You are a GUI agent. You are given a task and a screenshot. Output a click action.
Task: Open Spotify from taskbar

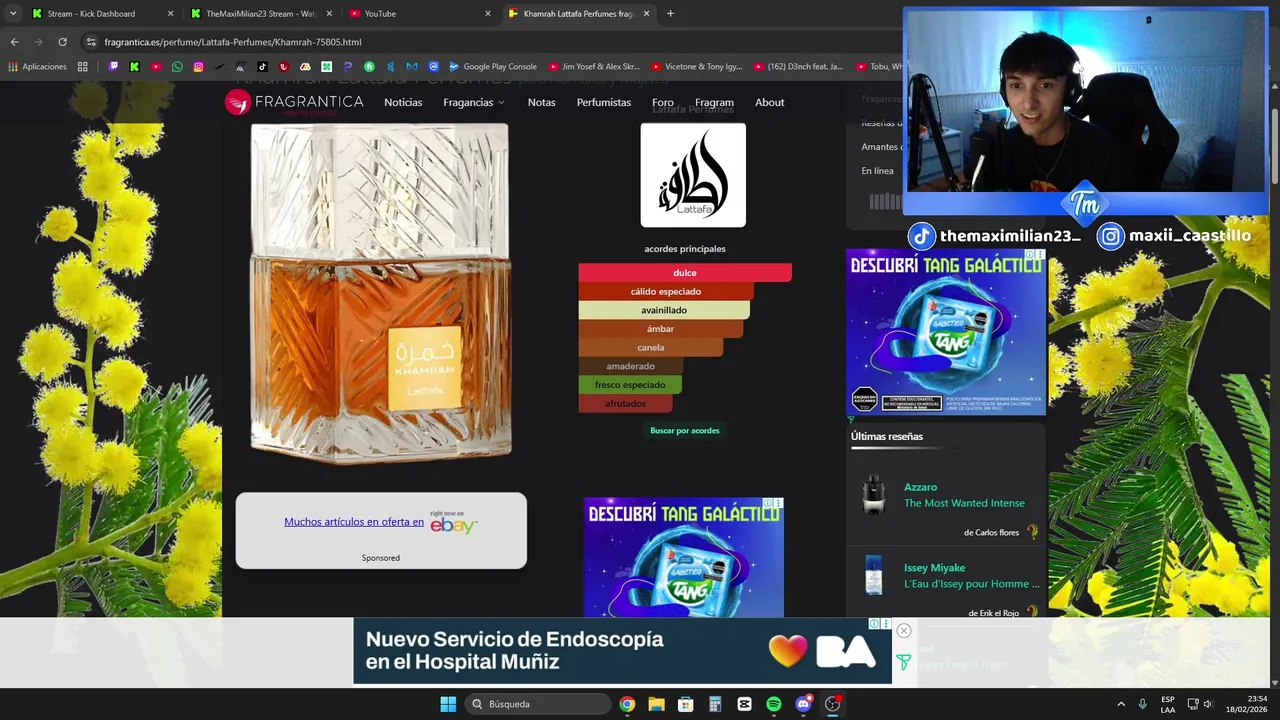pos(774,704)
